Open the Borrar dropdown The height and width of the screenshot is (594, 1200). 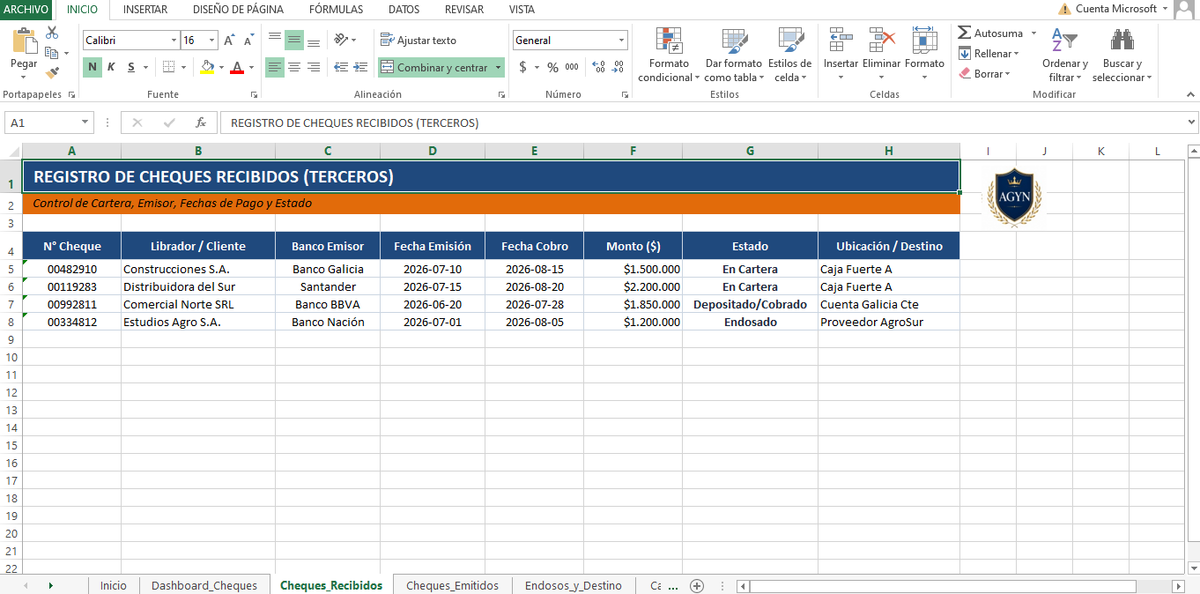985,74
